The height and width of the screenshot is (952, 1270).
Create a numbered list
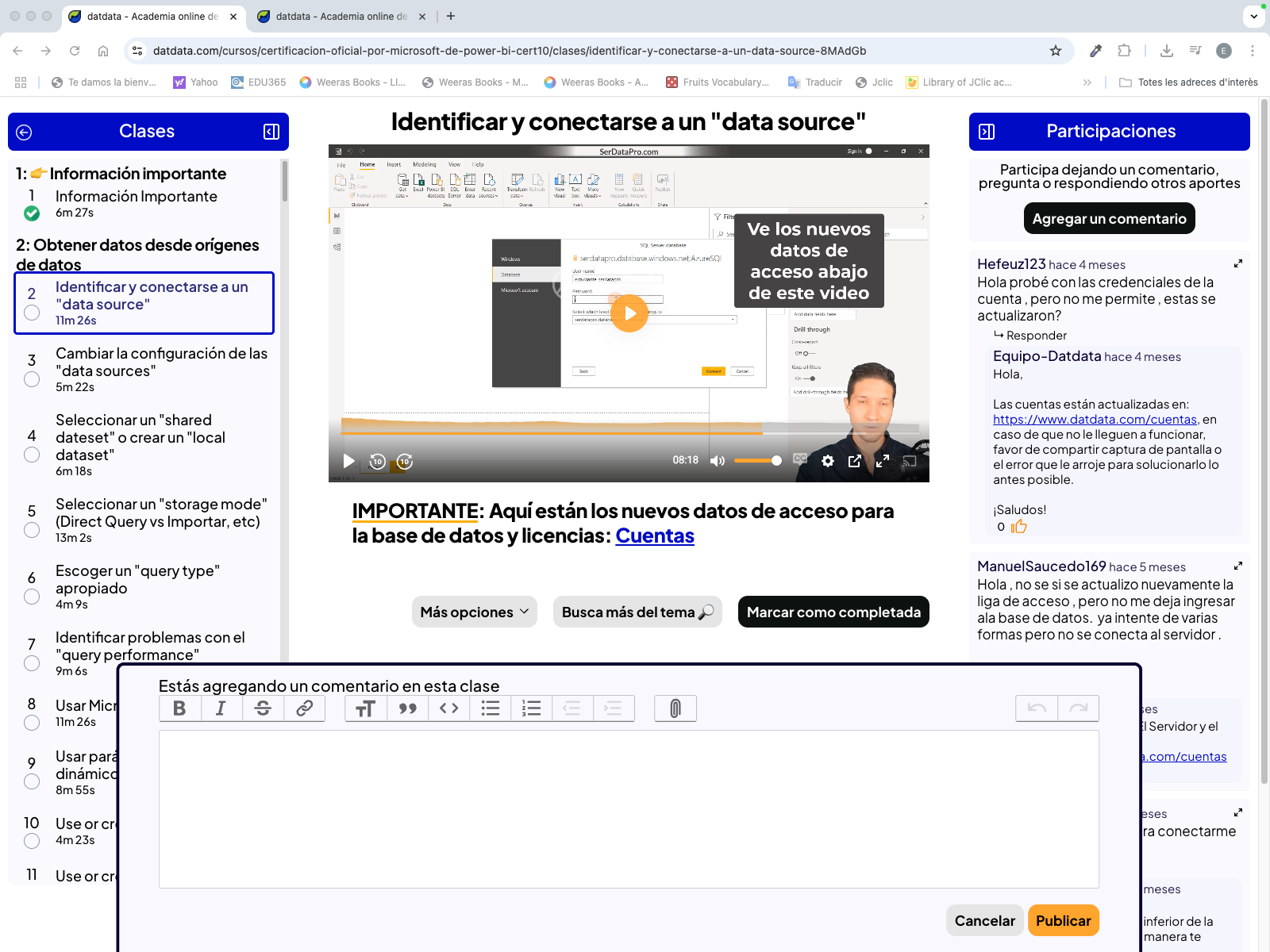(531, 708)
